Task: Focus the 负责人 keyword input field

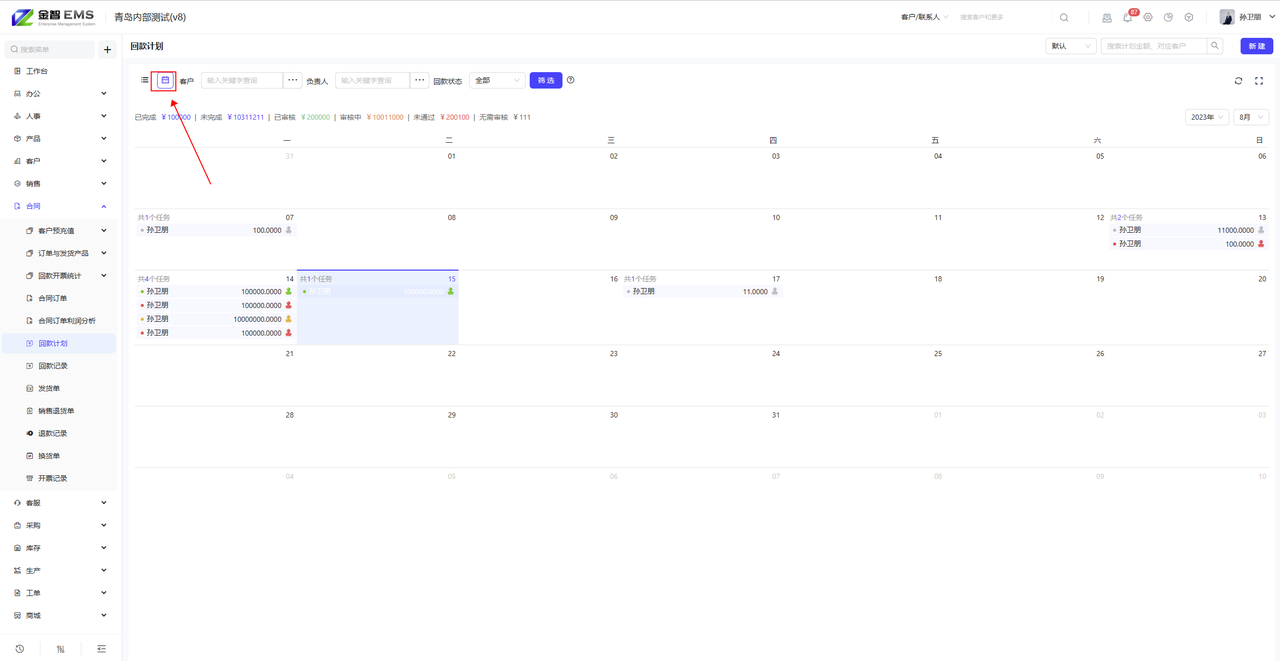Action: click(x=372, y=80)
